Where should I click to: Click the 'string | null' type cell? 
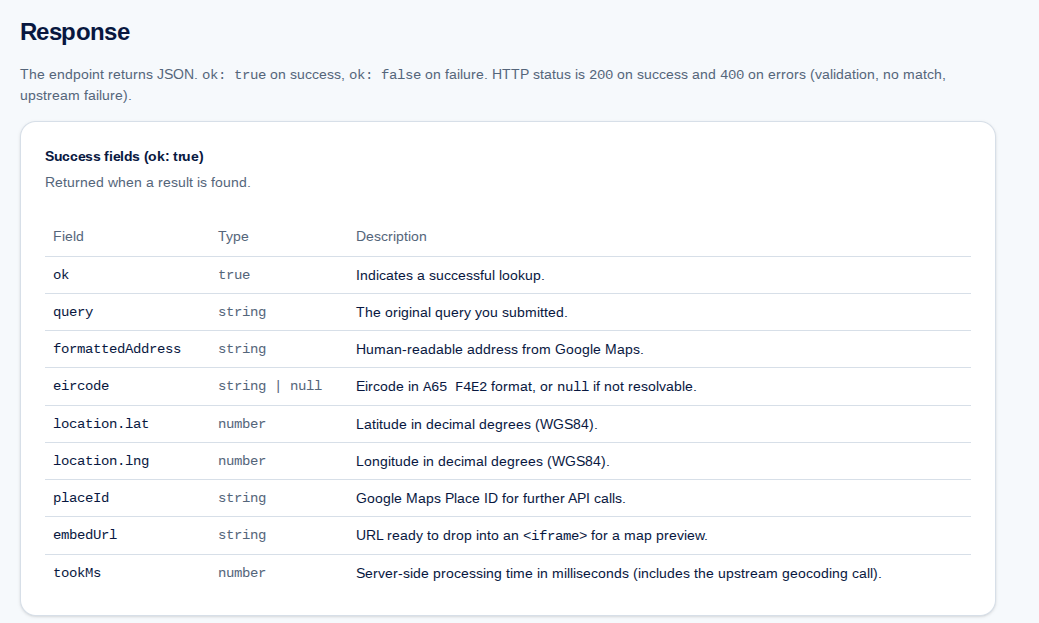[270, 386]
